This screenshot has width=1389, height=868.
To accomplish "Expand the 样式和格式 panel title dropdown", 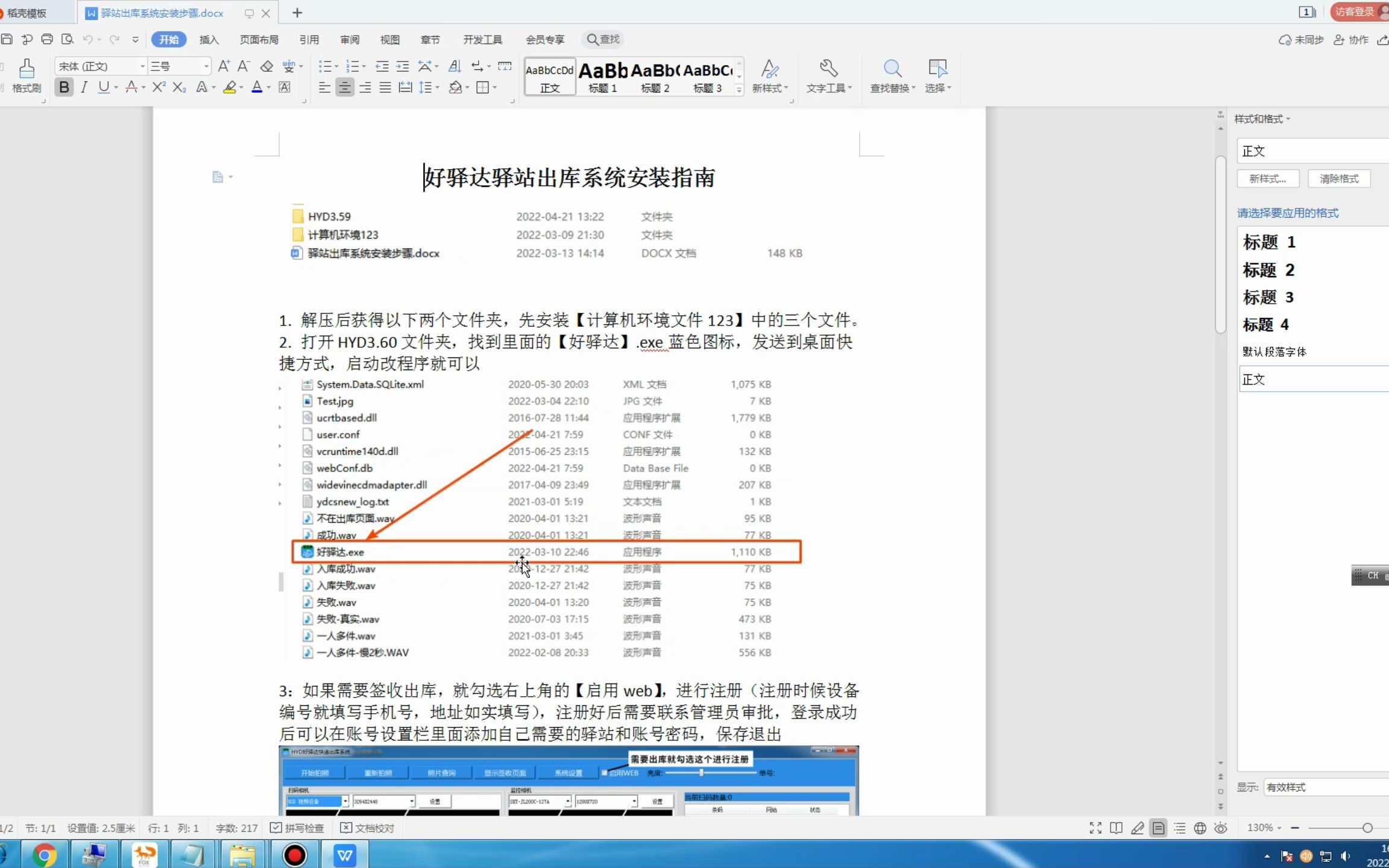I will click(1288, 119).
